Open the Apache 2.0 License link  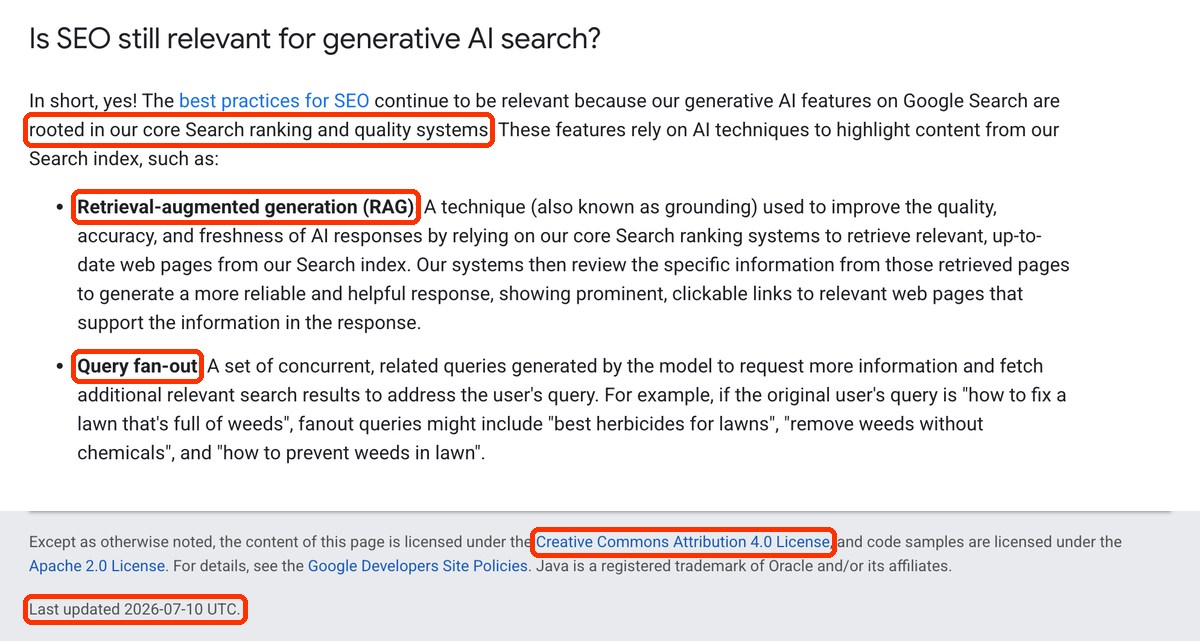click(97, 566)
